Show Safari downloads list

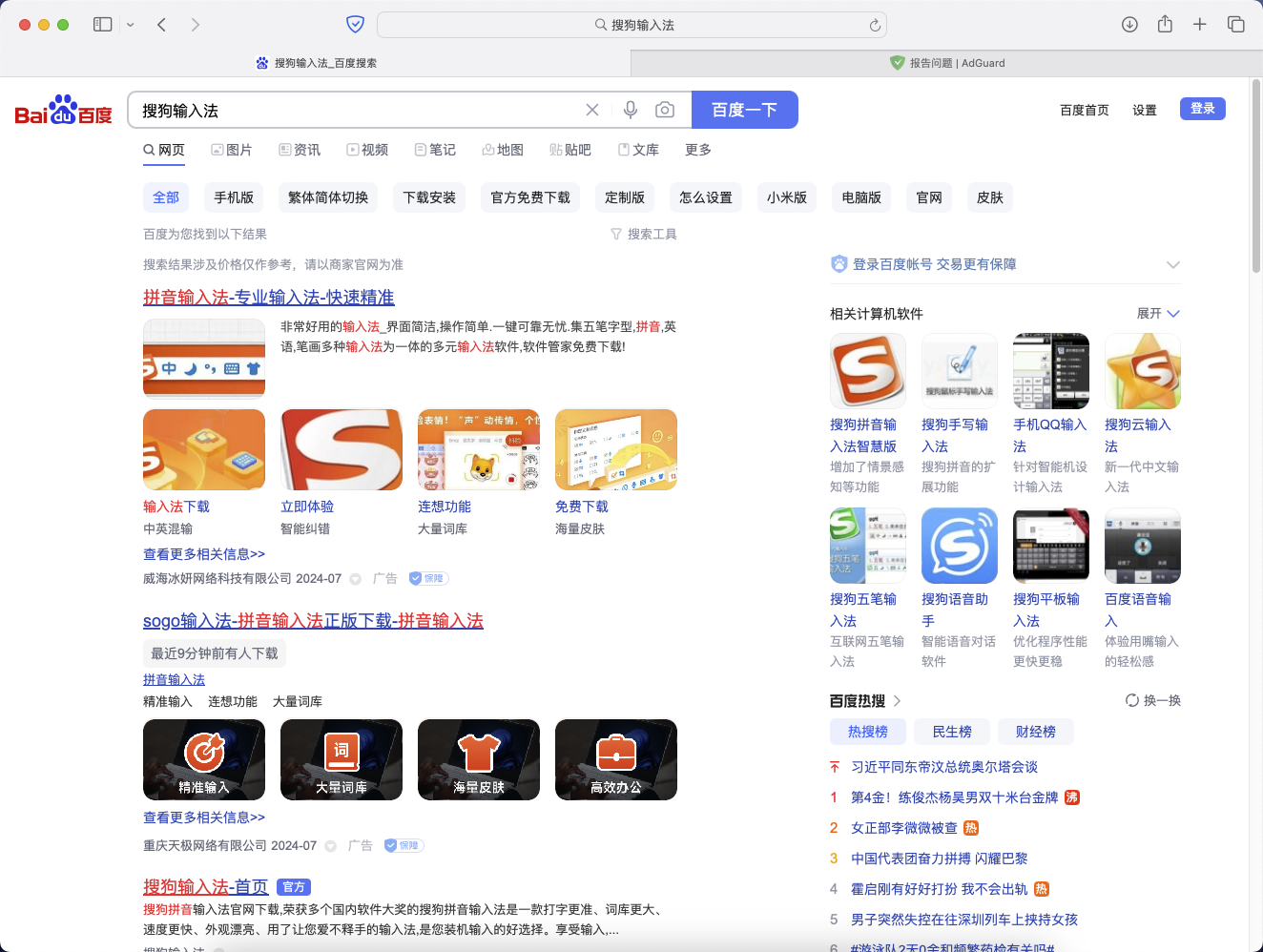pos(1129,25)
